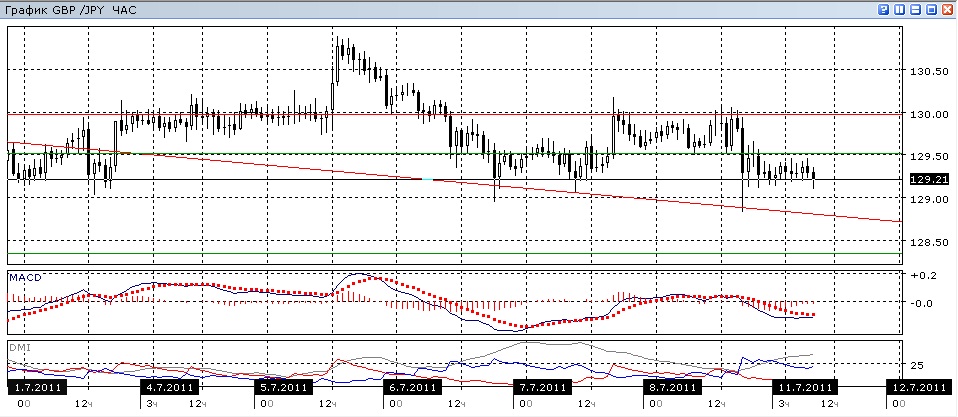The image size is (958, 417).
Task: Maximize the GBP/JPY chart window
Action: [x=932, y=10]
